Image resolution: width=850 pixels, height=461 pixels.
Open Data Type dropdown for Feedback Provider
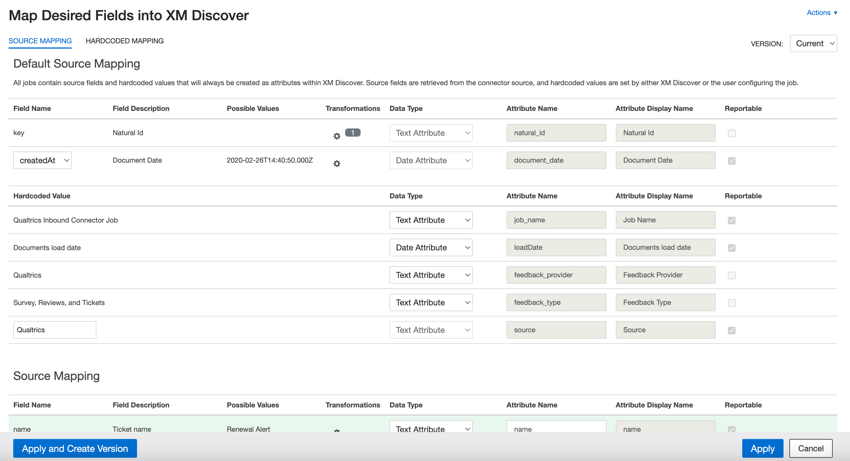pos(430,275)
